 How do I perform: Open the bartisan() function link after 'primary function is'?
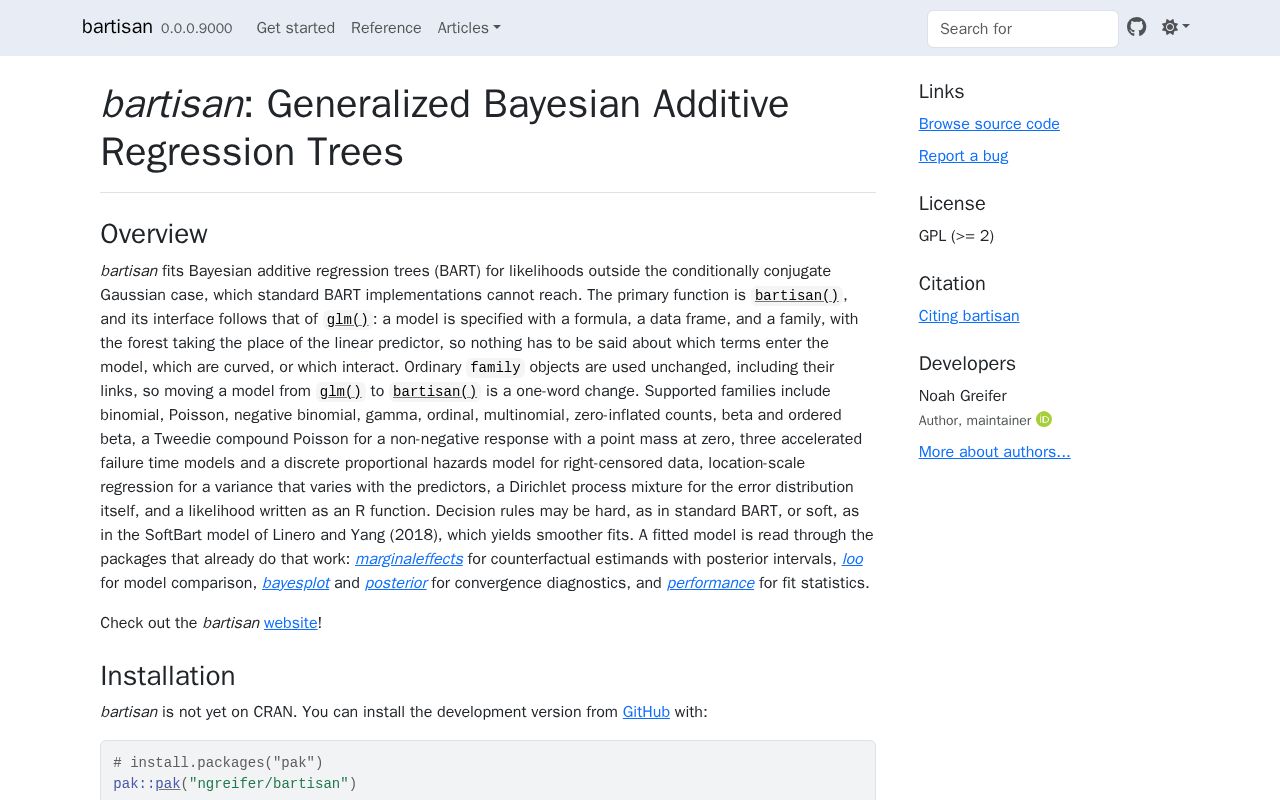pos(796,295)
